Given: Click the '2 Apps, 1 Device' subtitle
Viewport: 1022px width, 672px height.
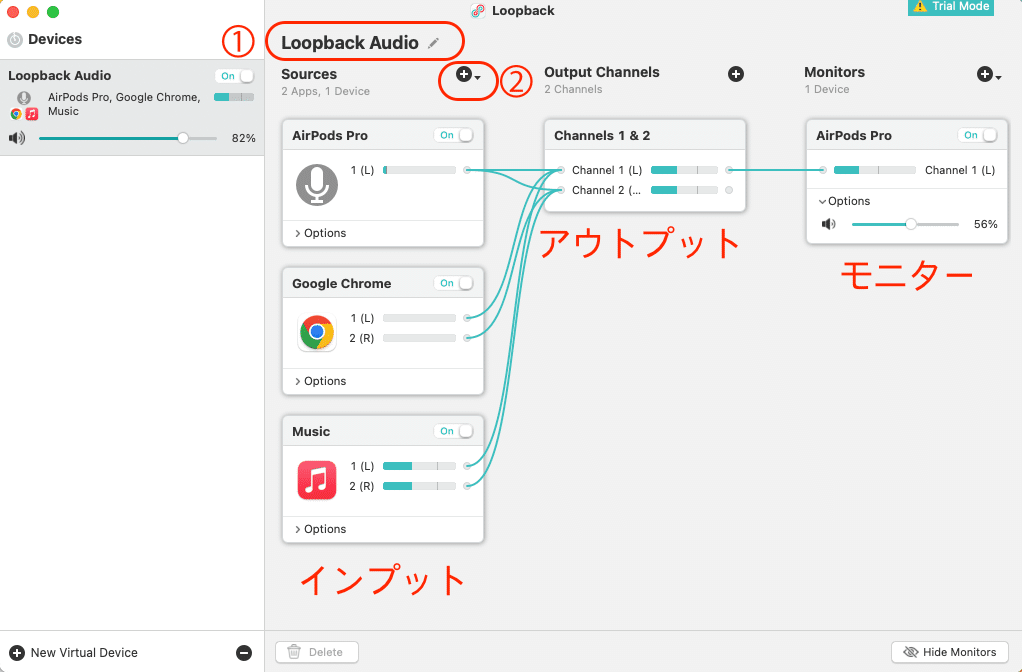Looking at the screenshot, I should [x=325, y=91].
